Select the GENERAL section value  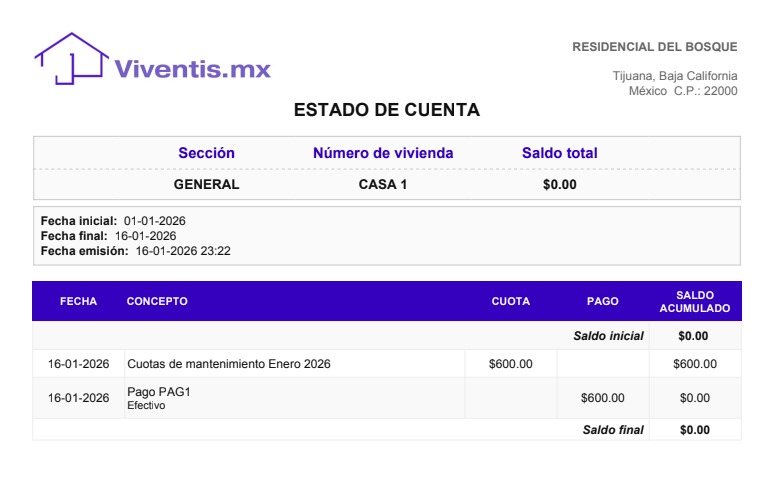click(206, 184)
